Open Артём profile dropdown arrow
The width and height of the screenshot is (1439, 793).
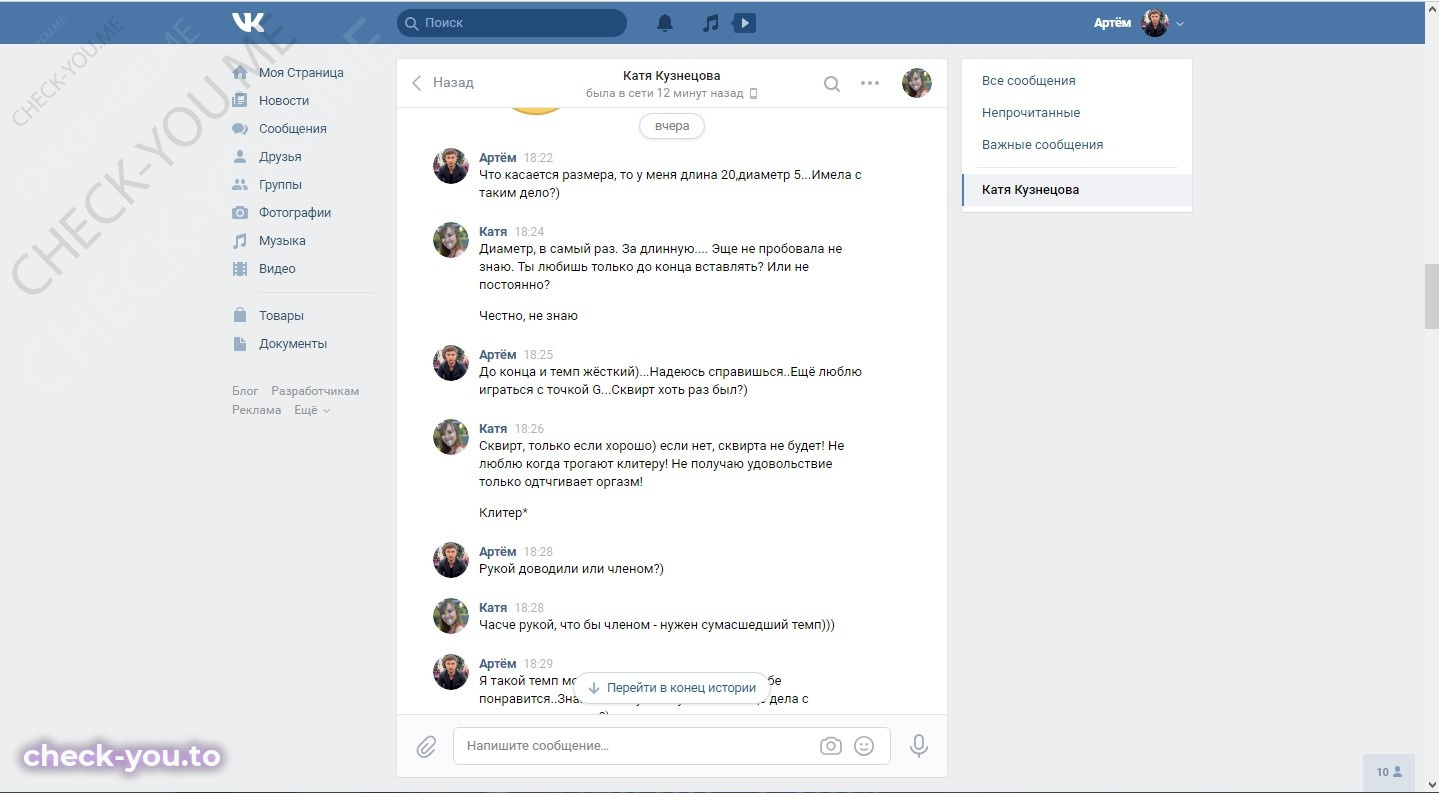click(x=1180, y=24)
